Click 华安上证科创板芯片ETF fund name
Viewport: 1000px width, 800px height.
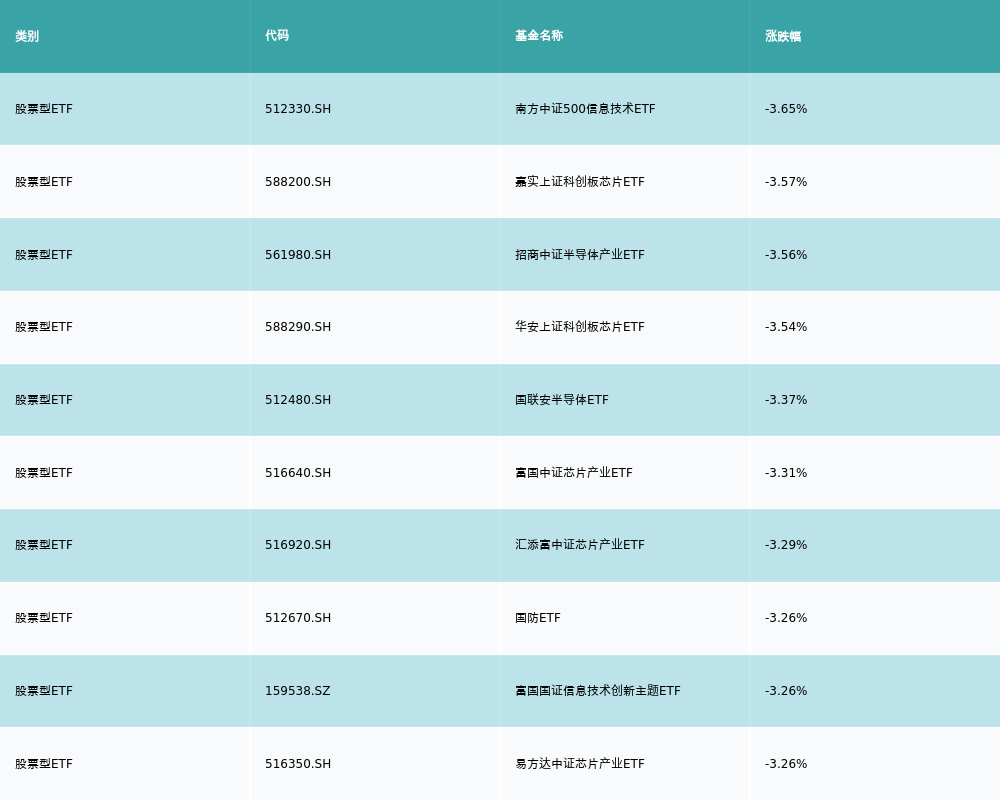tap(580, 327)
